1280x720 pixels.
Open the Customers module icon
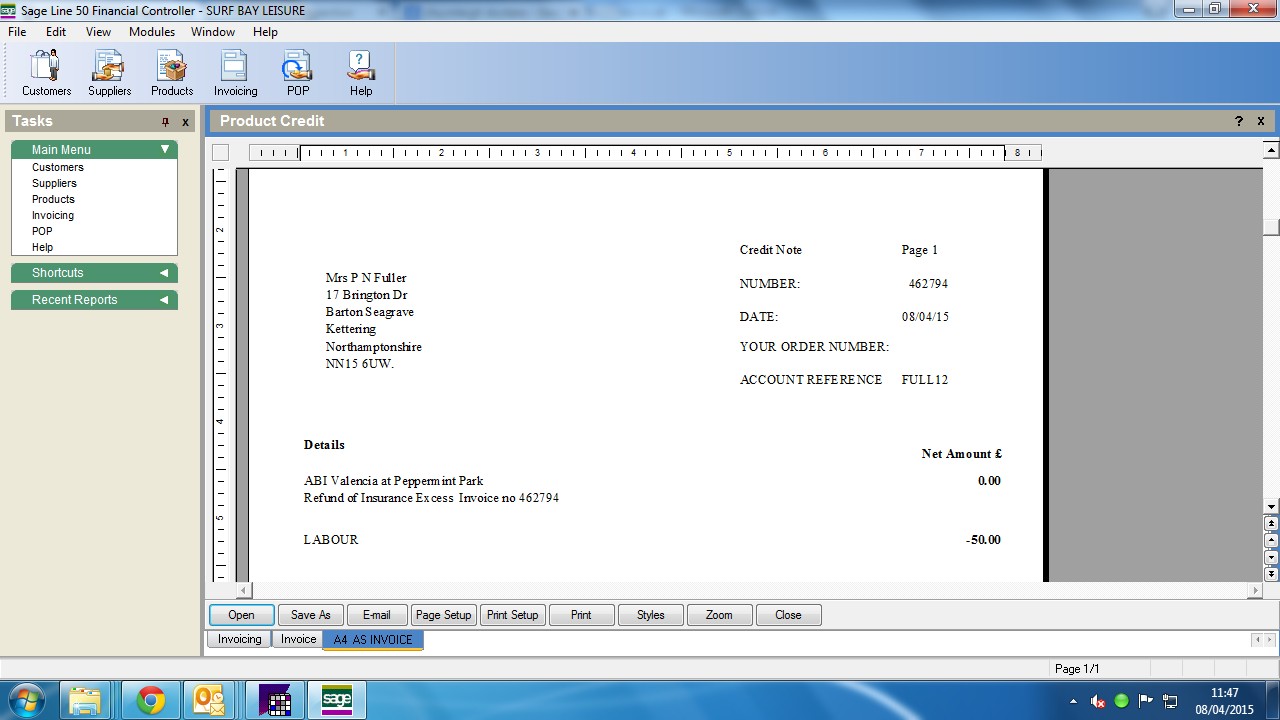point(46,72)
